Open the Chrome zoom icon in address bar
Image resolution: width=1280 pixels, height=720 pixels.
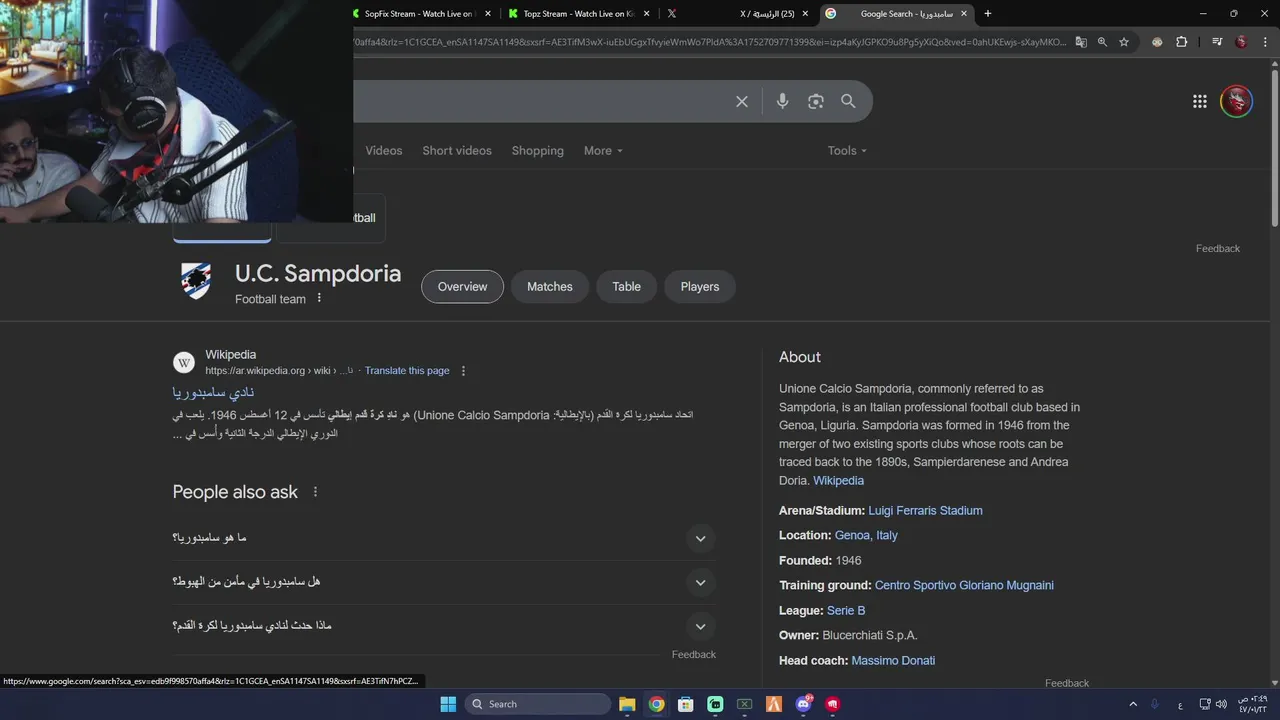(1102, 42)
